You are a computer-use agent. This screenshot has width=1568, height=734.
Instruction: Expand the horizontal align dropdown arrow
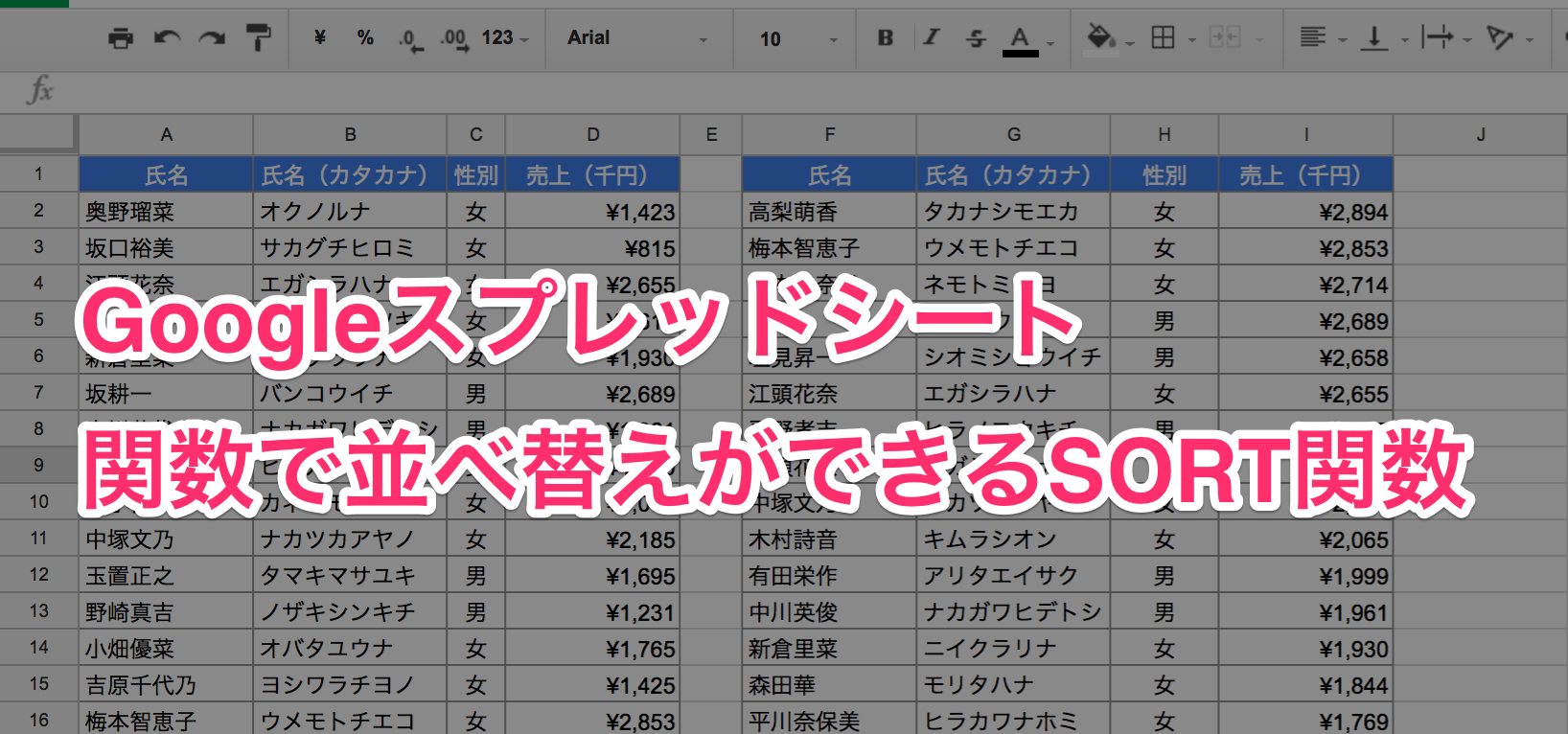tap(1343, 40)
